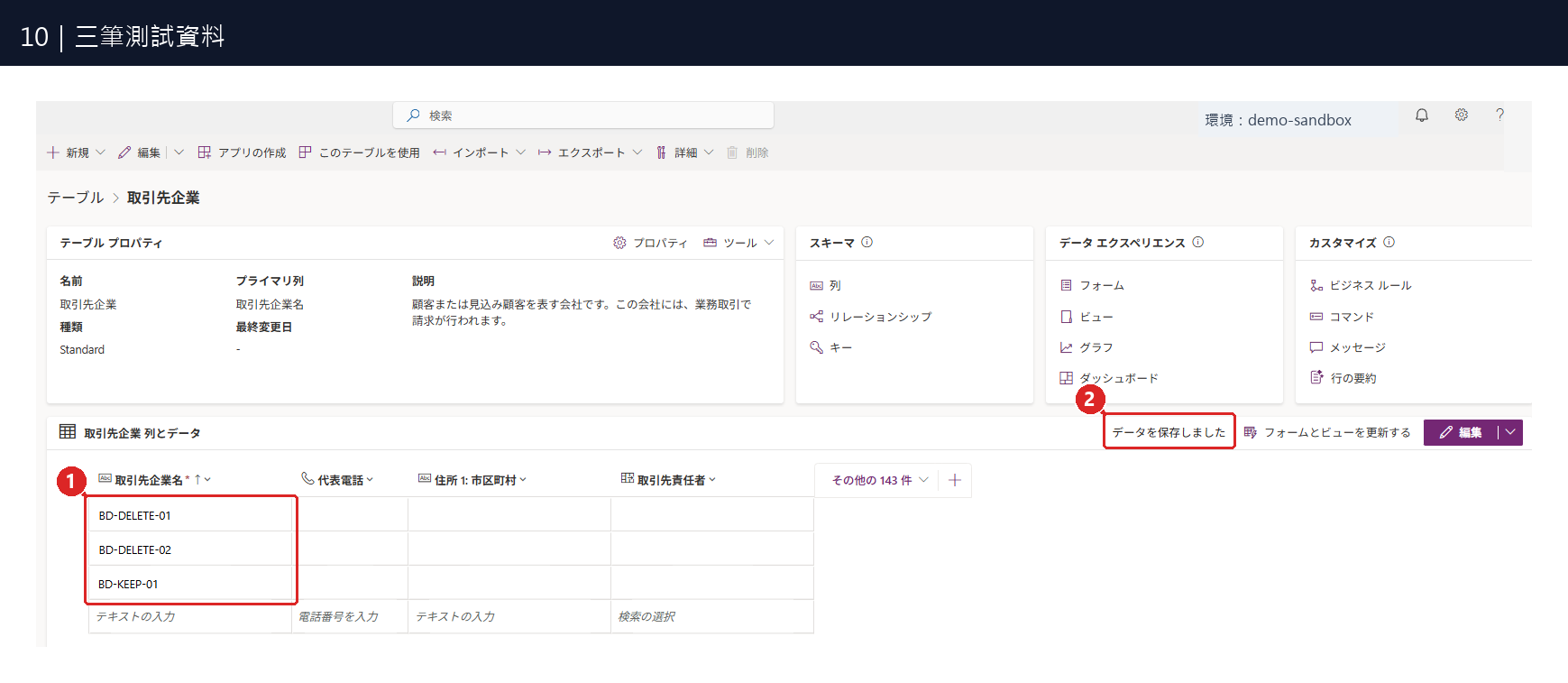The image size is (1568, 683).
Task: Open 取引先責任者 column header menu
Action: 668,480
